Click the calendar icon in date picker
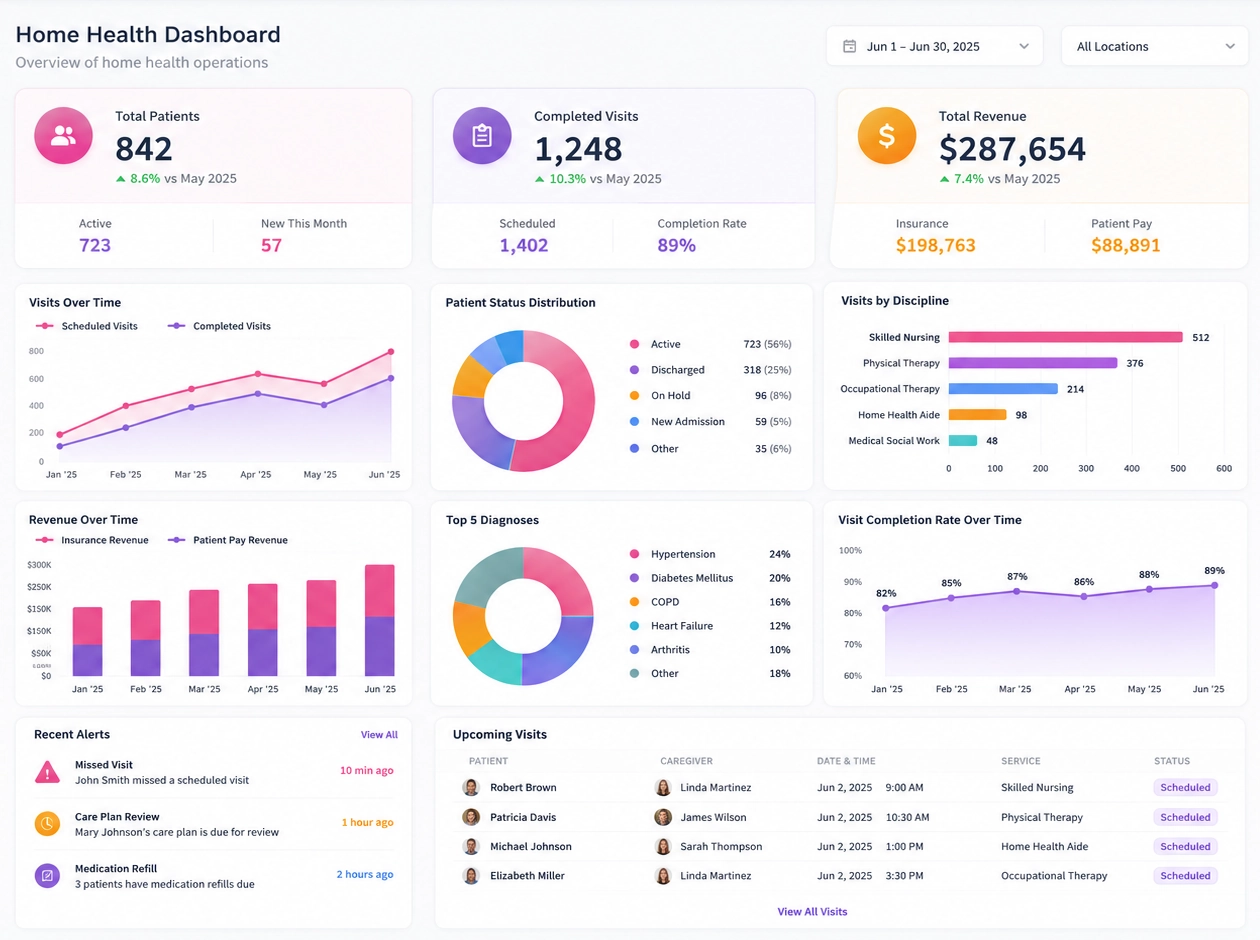 click(x=849, y=46)
